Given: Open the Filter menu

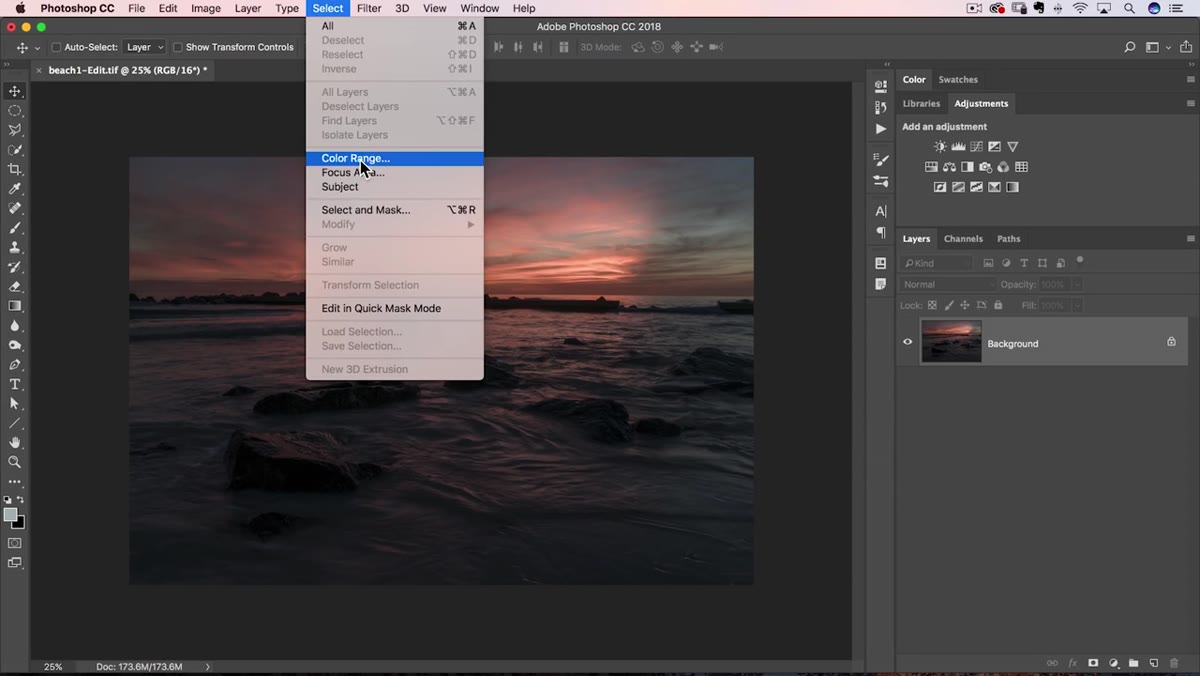Looking at the screenshot, I should pos(369,8).
